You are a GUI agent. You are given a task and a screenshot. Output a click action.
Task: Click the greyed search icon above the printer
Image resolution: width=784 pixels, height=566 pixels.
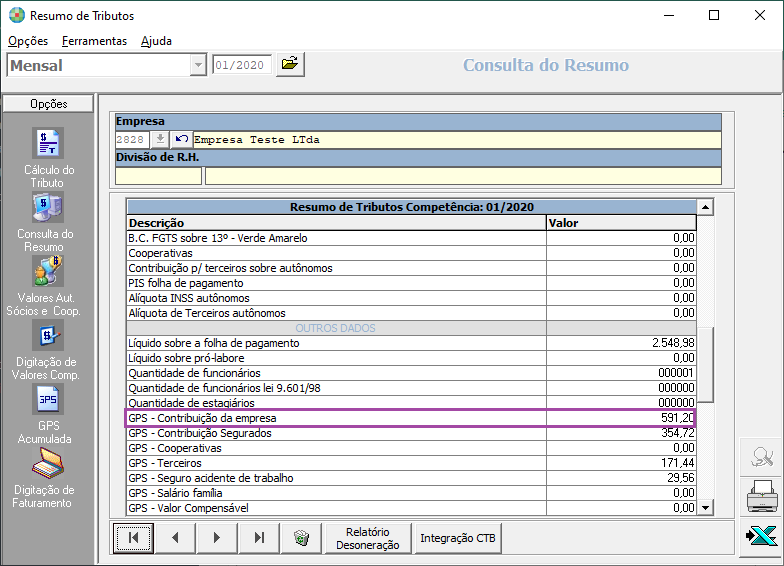coord(762,456)
